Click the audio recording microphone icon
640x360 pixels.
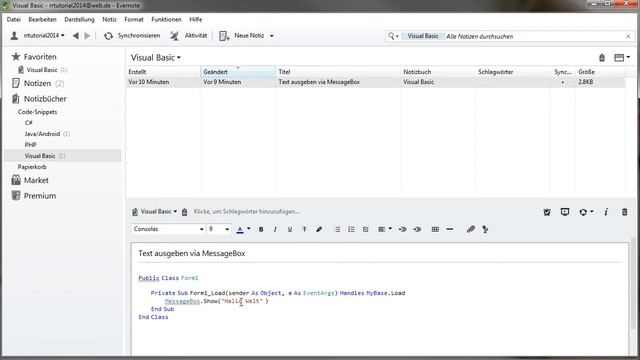point(485,229)
